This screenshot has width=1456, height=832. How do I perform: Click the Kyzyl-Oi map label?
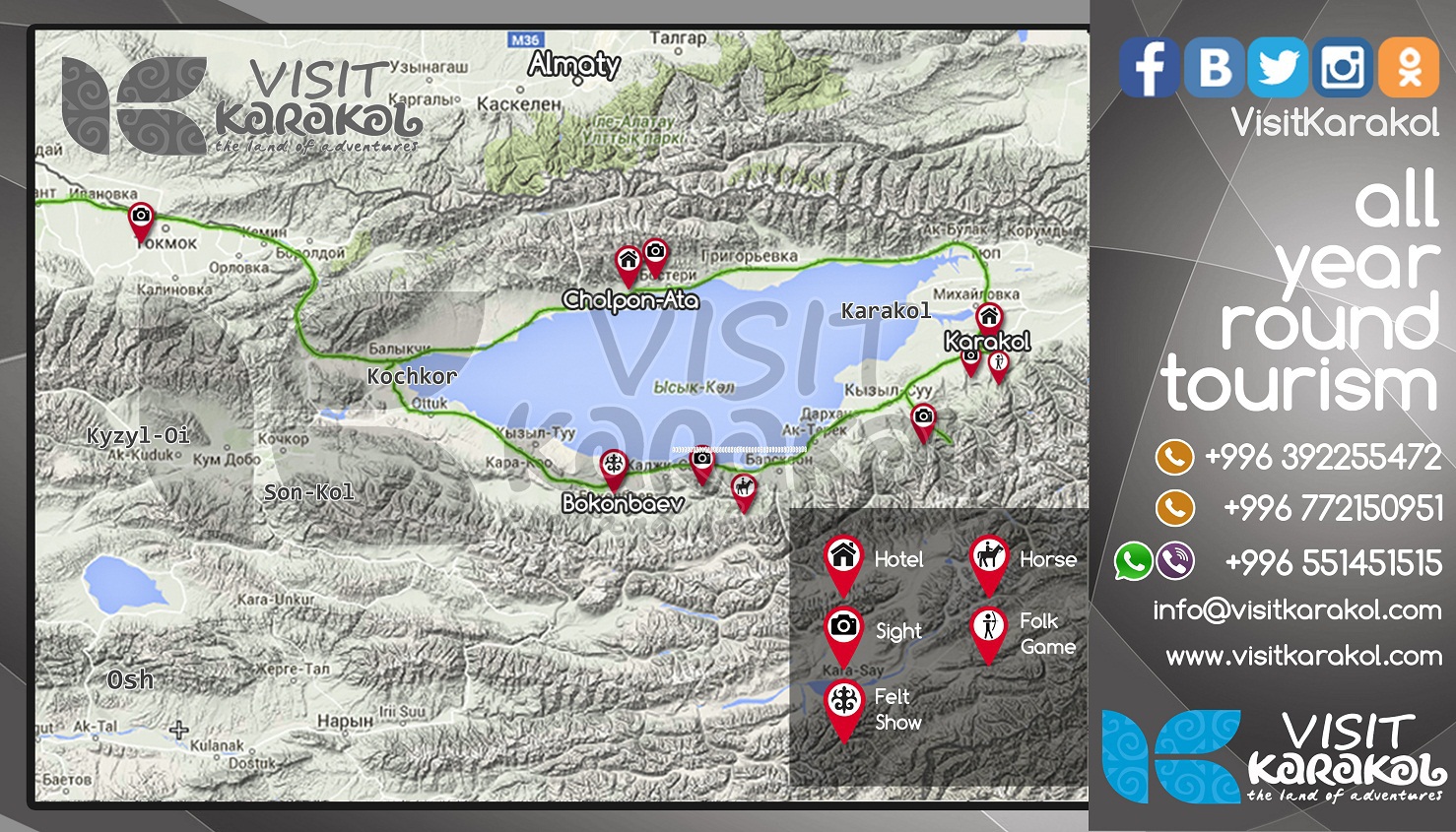point(138,436)
